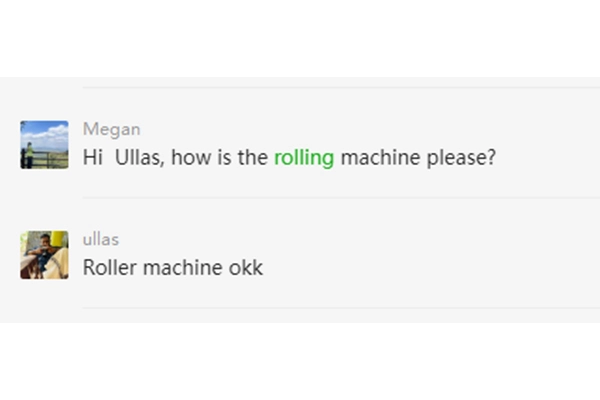This screenshot has width=600, height=400.
Task: Click the empty white area below the chat
Action: tap(300, 360)
